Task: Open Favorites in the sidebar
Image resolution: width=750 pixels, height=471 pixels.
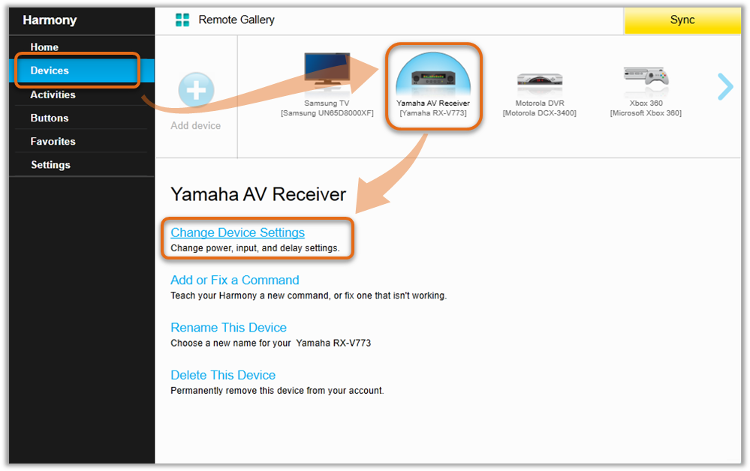Action: [x=53, y=141]
